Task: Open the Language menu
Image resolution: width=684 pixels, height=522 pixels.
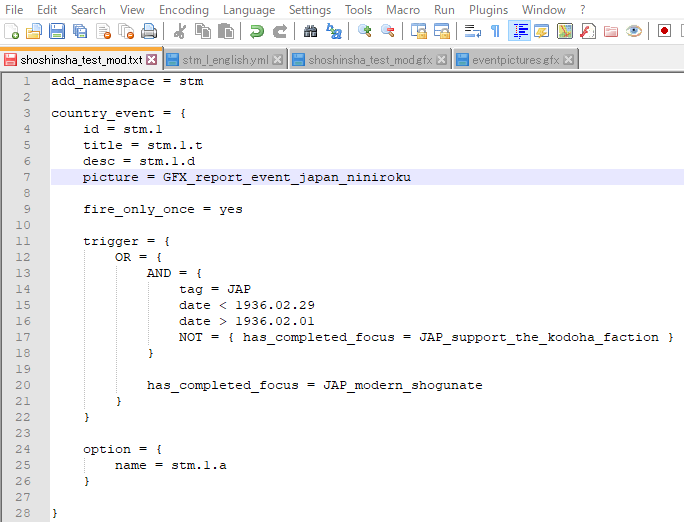Action: pyautogui.click(x=249, y=10)
